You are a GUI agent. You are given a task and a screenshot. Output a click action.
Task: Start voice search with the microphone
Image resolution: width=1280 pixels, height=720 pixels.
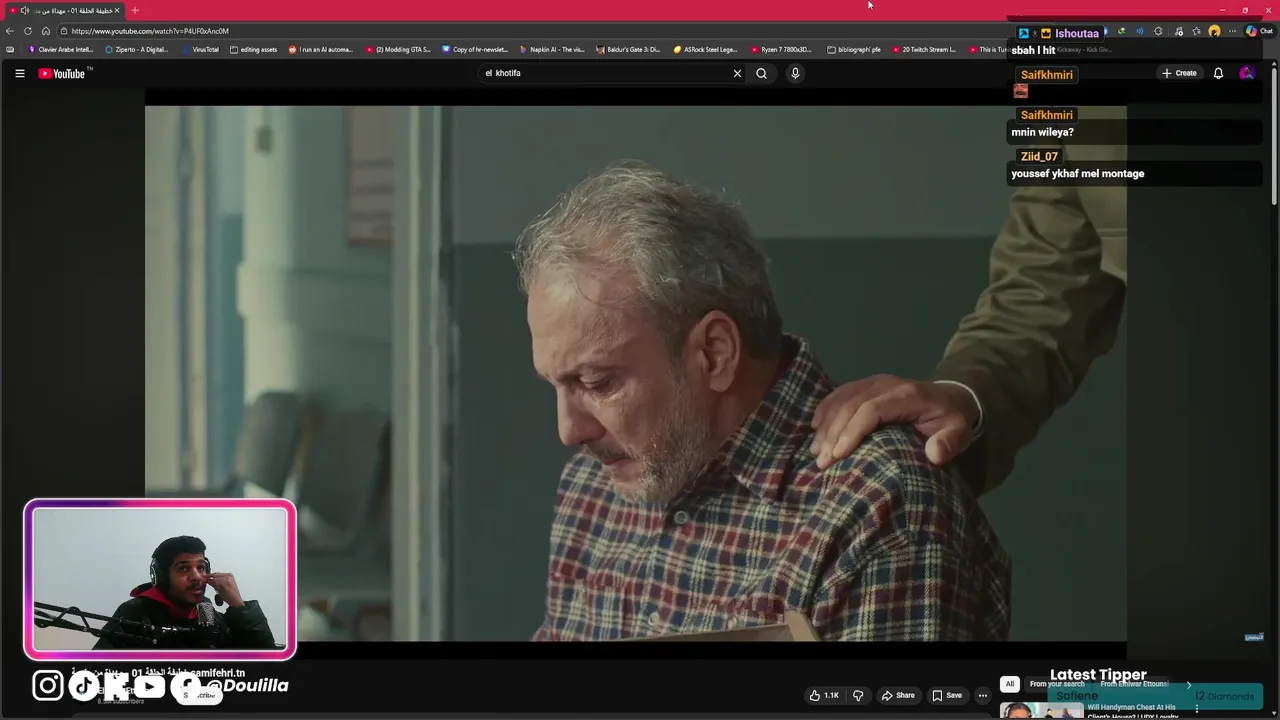795,73
